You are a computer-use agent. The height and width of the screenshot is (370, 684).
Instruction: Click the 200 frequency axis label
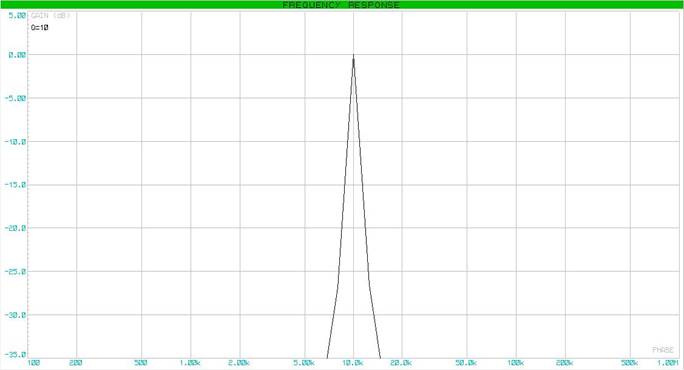click(76, 363)
